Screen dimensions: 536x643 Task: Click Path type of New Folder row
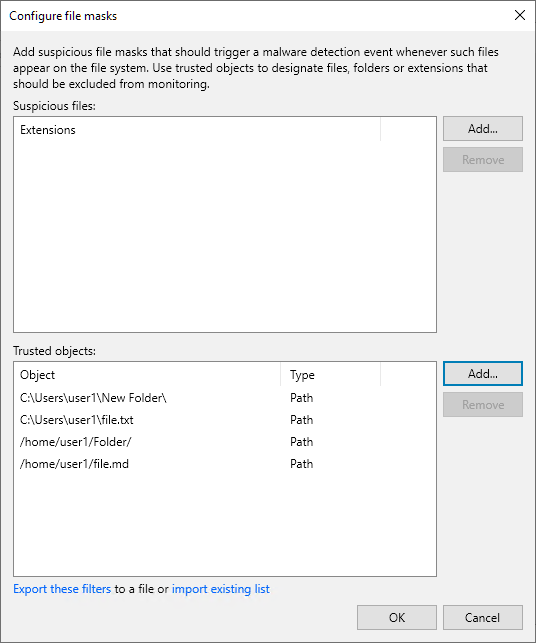click(x=301, y=398)
